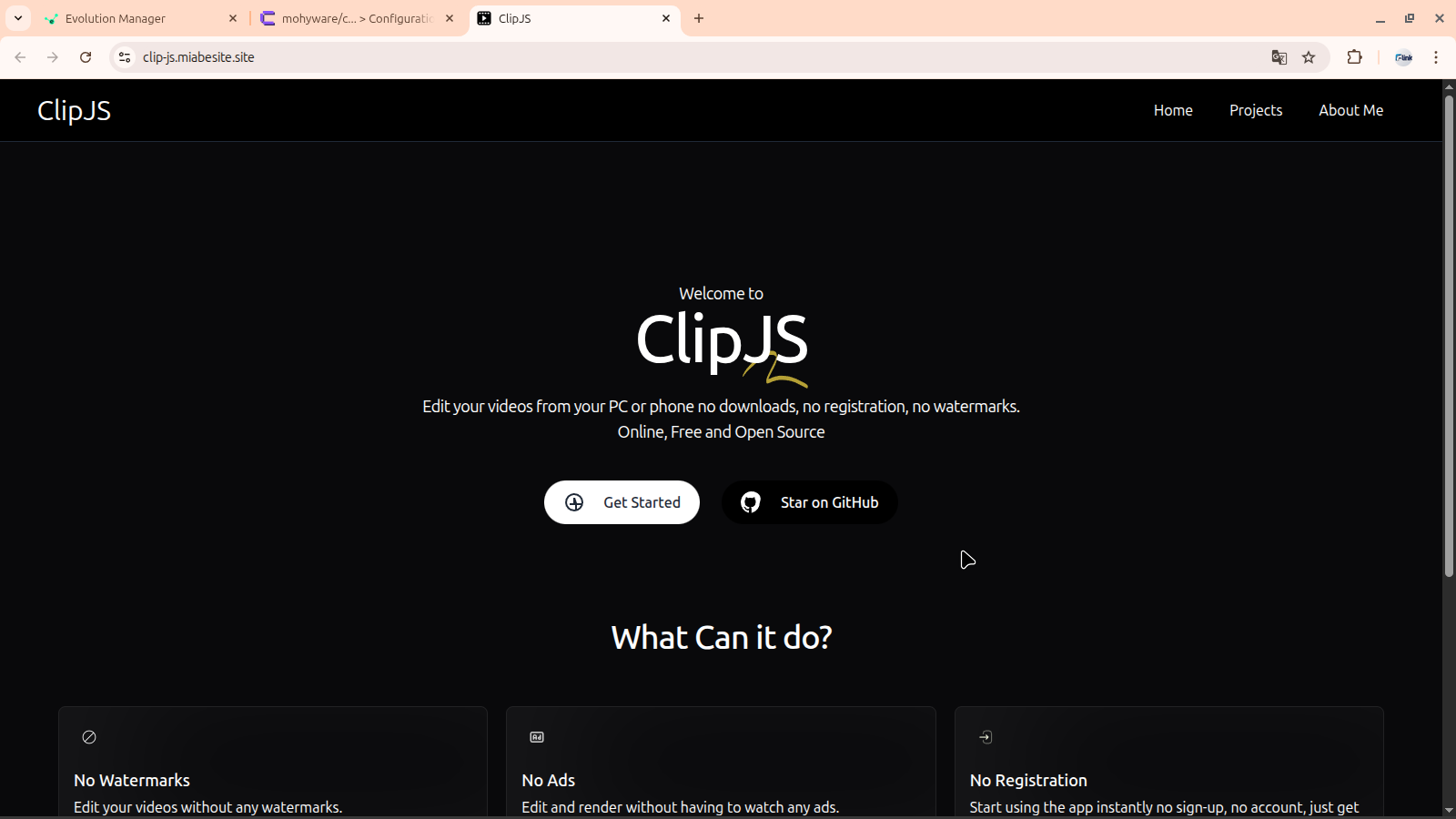Bookmark this page with the star icon

click(x=1309, y=57)
